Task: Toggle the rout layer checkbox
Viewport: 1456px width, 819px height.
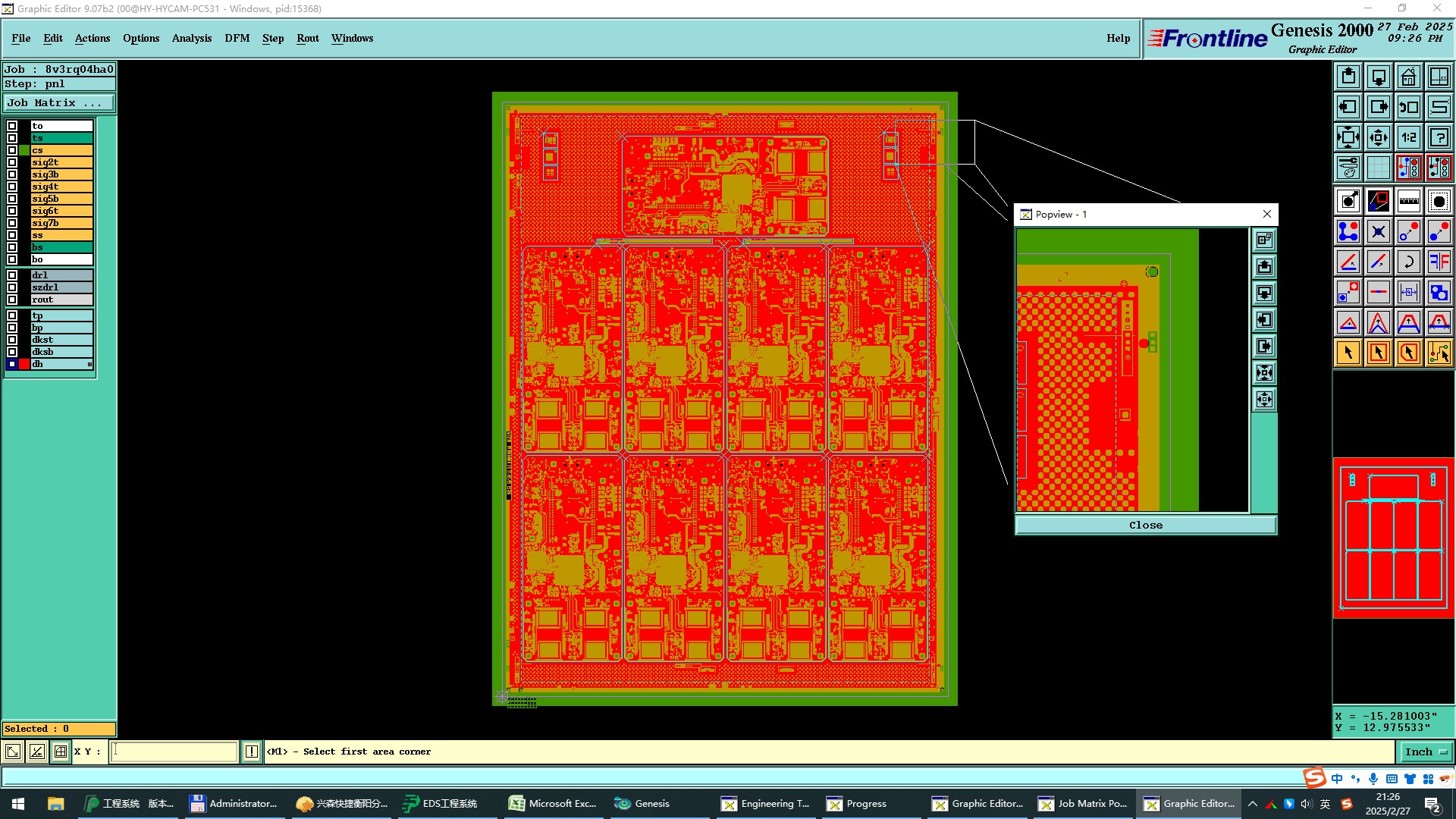Action: pyautogui.click(x=12, y=300)
